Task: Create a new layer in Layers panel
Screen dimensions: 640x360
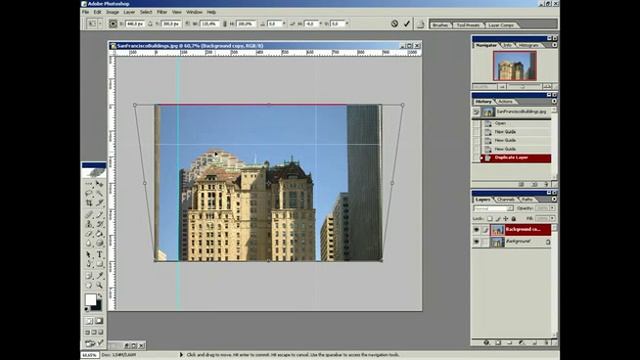Action: 535,342
